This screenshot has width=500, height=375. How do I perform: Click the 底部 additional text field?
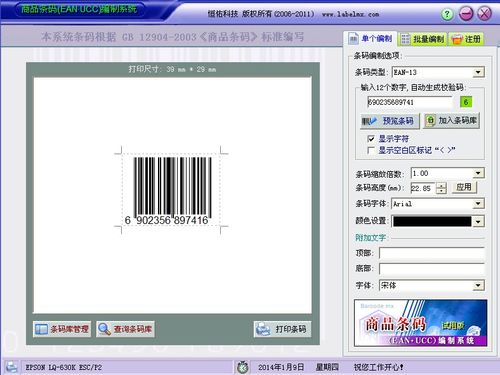[x=432, y=269]
